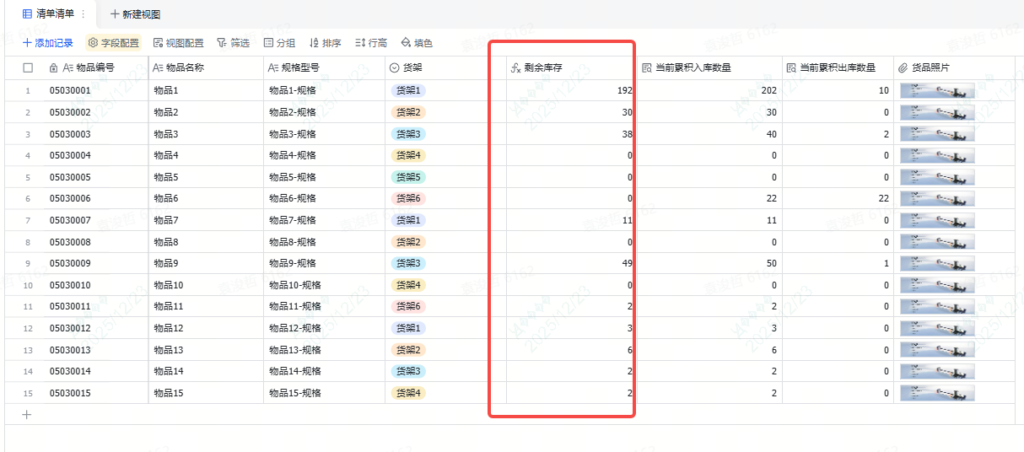Open 视图配置 view configuration
Screen dimensions: 1024x452
[178, 43]
